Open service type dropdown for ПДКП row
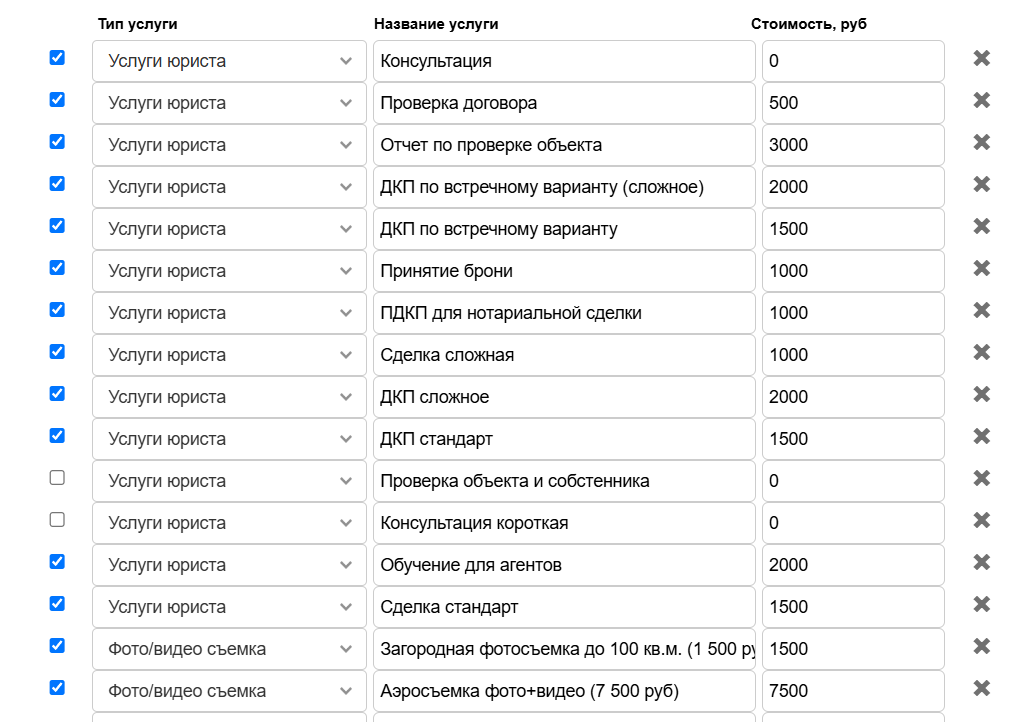Screen dimensions: 1025x722 coord(229,313)
